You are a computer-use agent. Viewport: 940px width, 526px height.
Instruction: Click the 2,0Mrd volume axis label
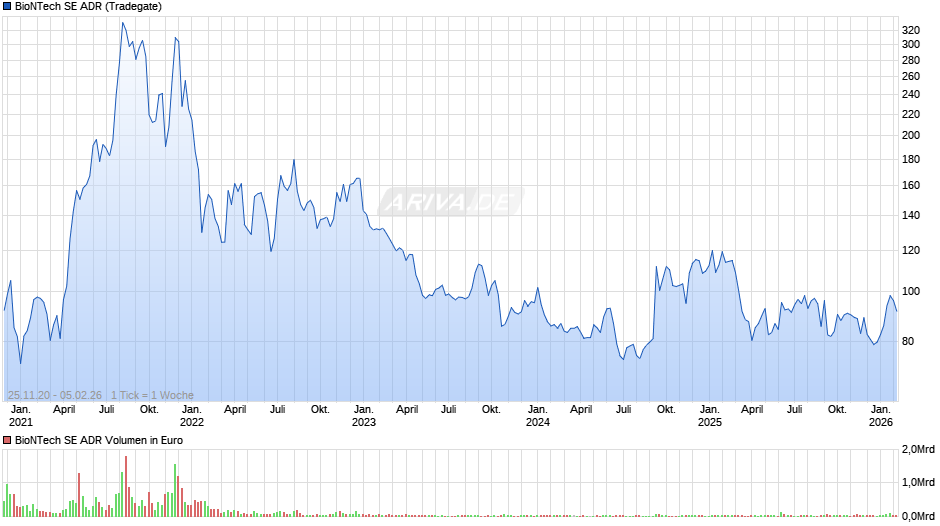point(918,450)
